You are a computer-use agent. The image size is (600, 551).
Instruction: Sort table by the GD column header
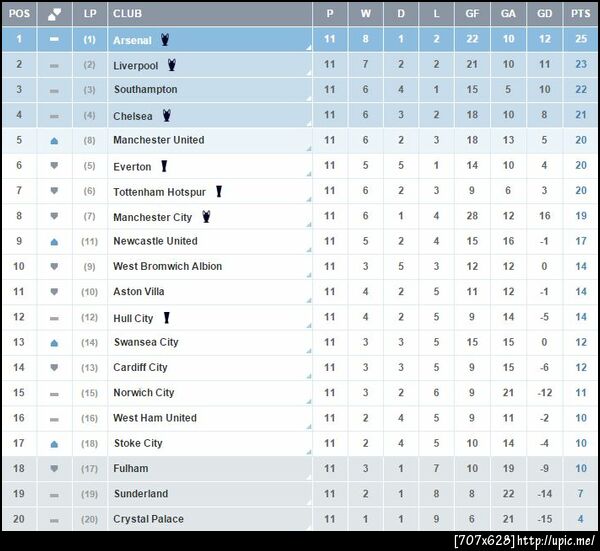click(x=544, y=14)
